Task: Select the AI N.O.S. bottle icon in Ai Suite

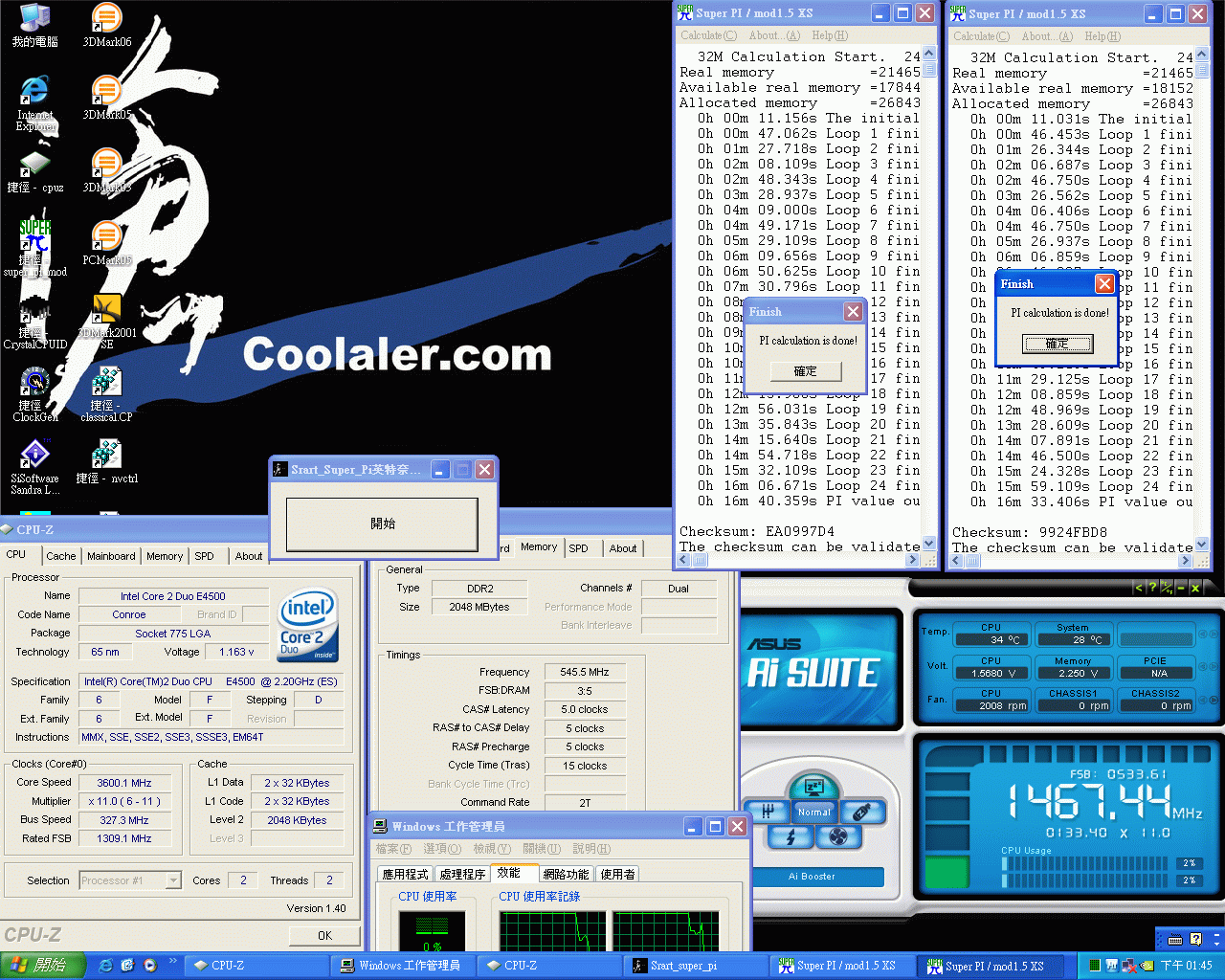Action: 861,812
